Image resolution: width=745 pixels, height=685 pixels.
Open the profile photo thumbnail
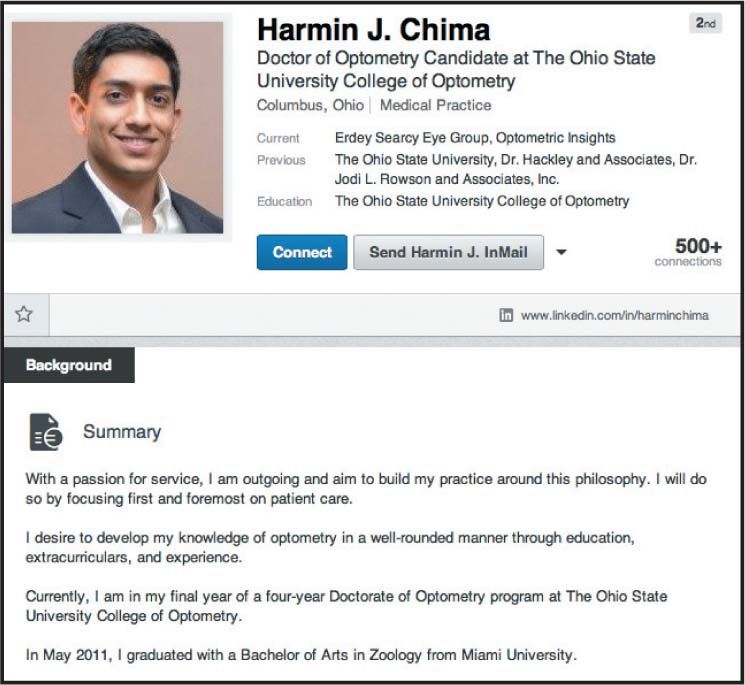pos(117,127)
